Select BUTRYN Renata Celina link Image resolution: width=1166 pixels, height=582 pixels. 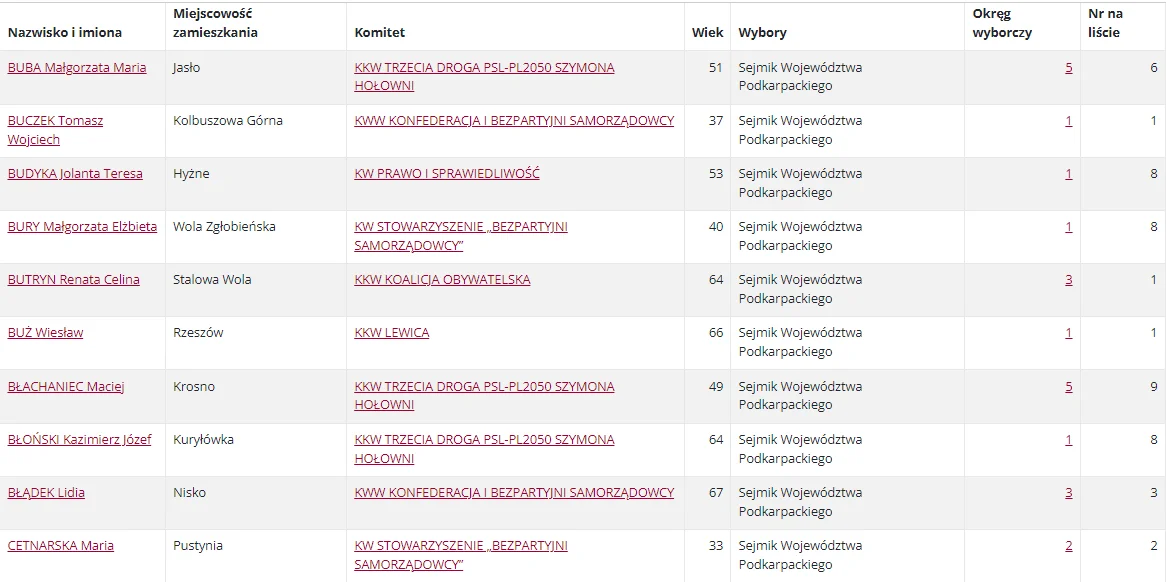point(74,280)
